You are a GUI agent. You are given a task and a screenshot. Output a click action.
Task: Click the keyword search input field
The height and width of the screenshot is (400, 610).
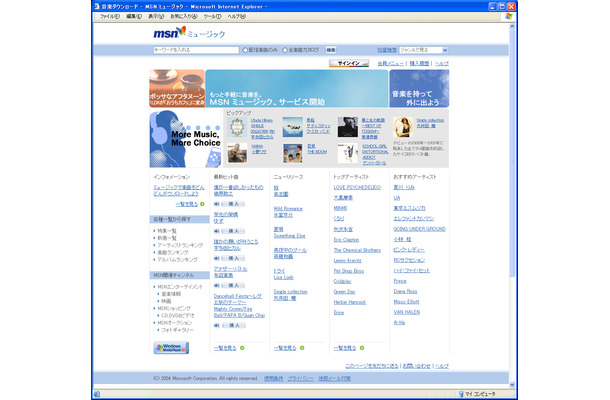196,50
